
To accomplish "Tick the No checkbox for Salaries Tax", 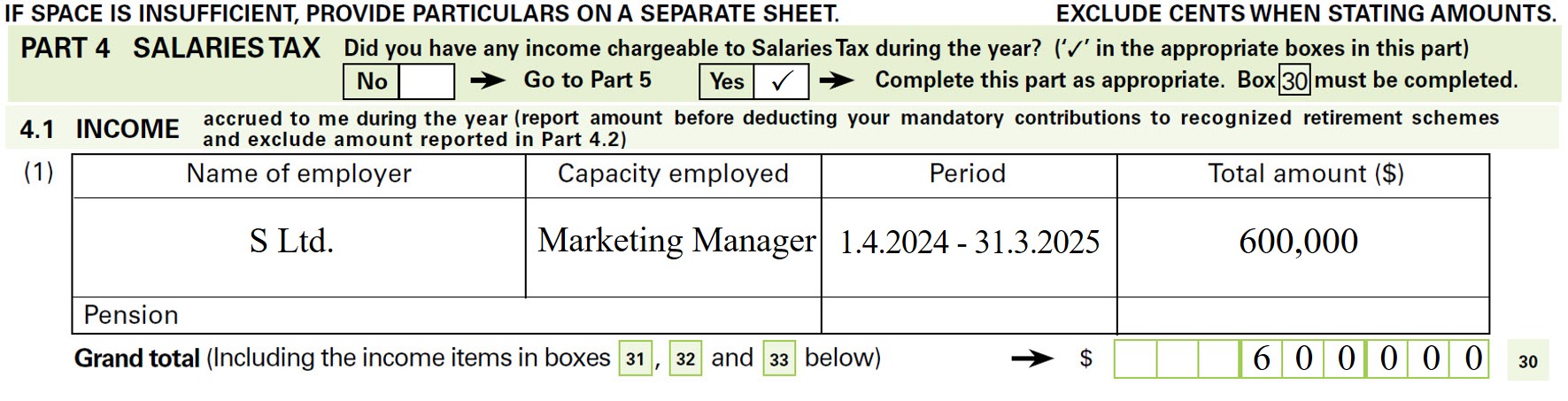I will point(427,81).
